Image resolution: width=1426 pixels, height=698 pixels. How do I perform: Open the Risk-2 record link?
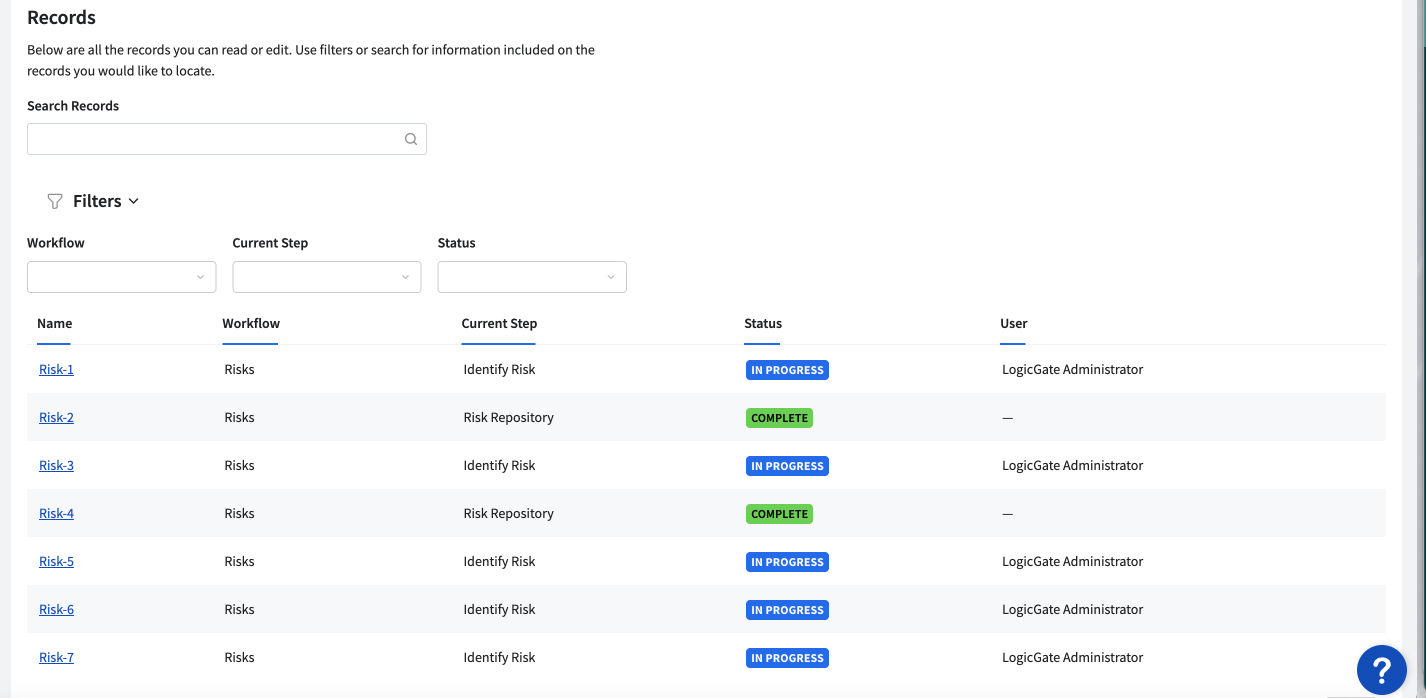click(56, 417)
